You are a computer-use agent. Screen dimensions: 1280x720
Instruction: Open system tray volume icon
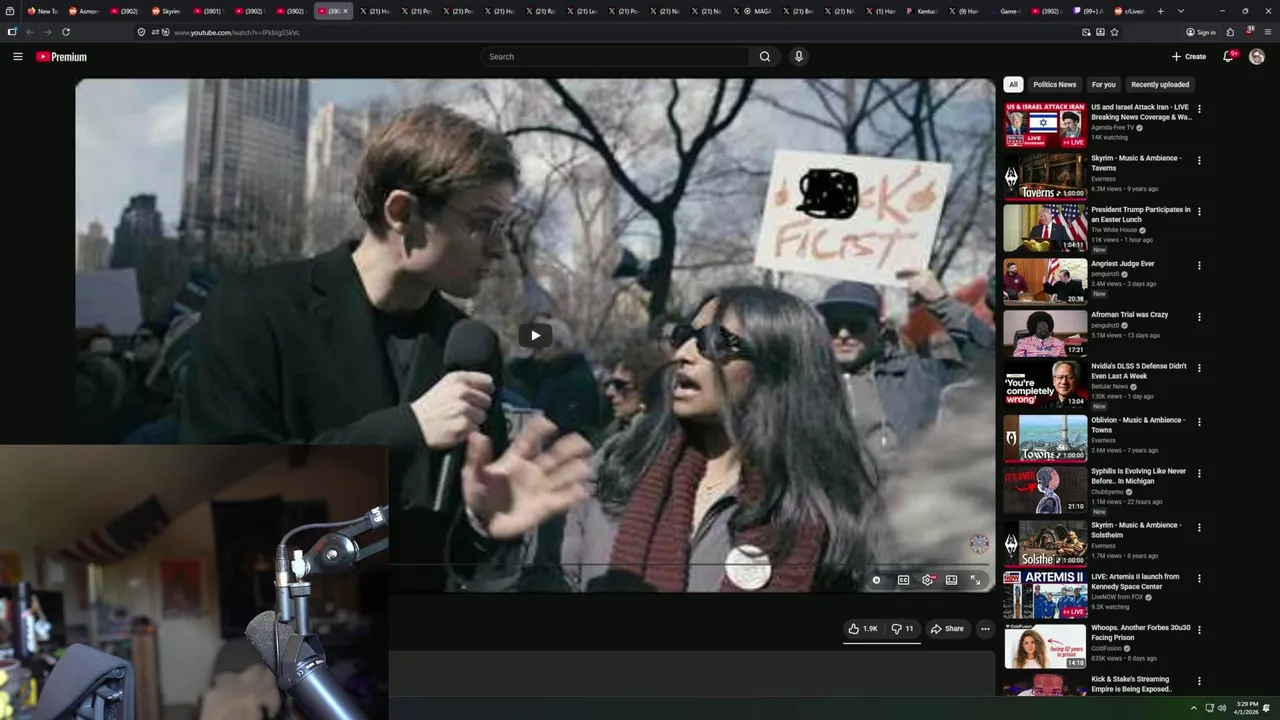coord(1222,708)
